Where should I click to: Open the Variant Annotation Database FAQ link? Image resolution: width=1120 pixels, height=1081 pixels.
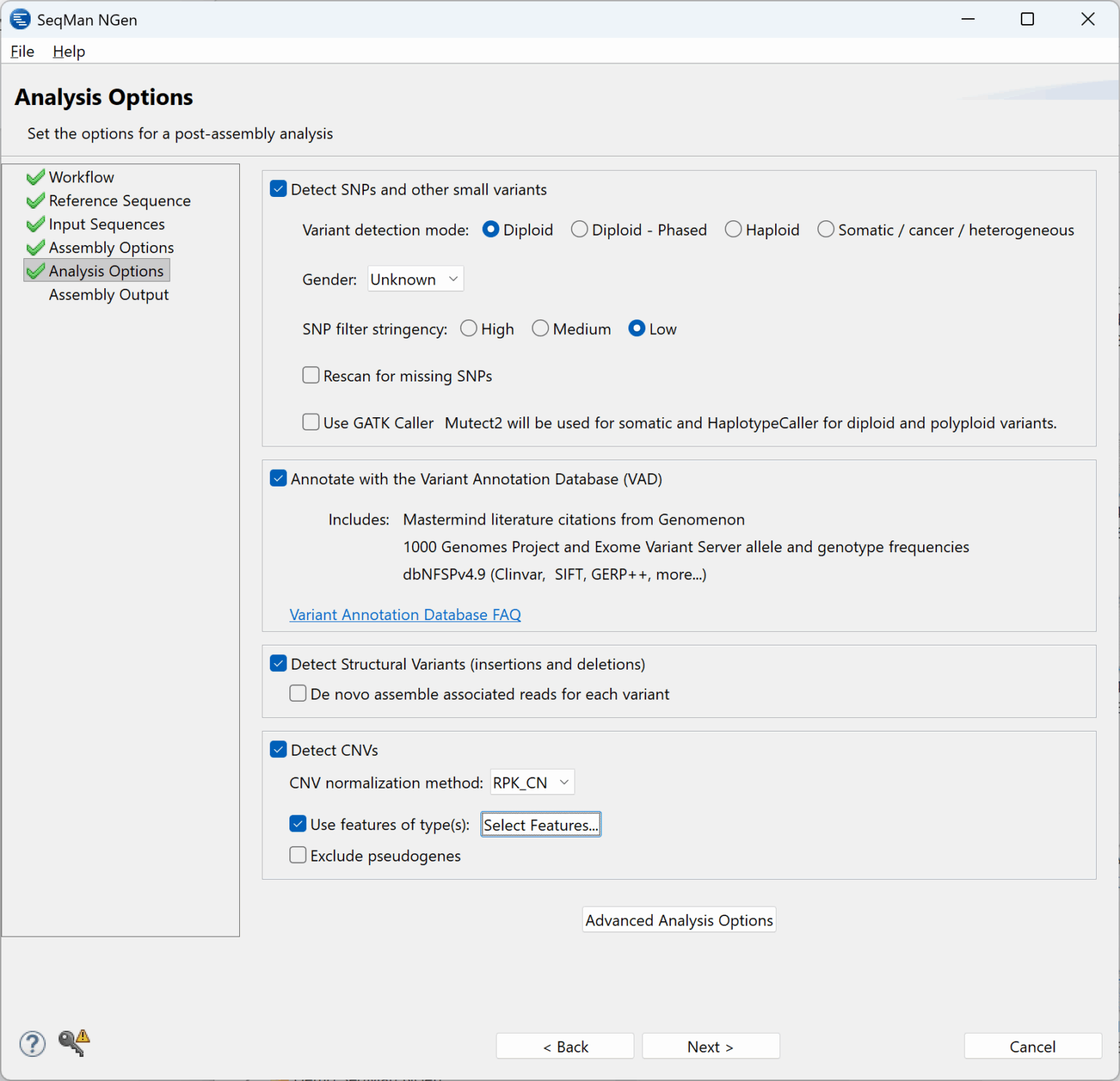coord(405,615)
